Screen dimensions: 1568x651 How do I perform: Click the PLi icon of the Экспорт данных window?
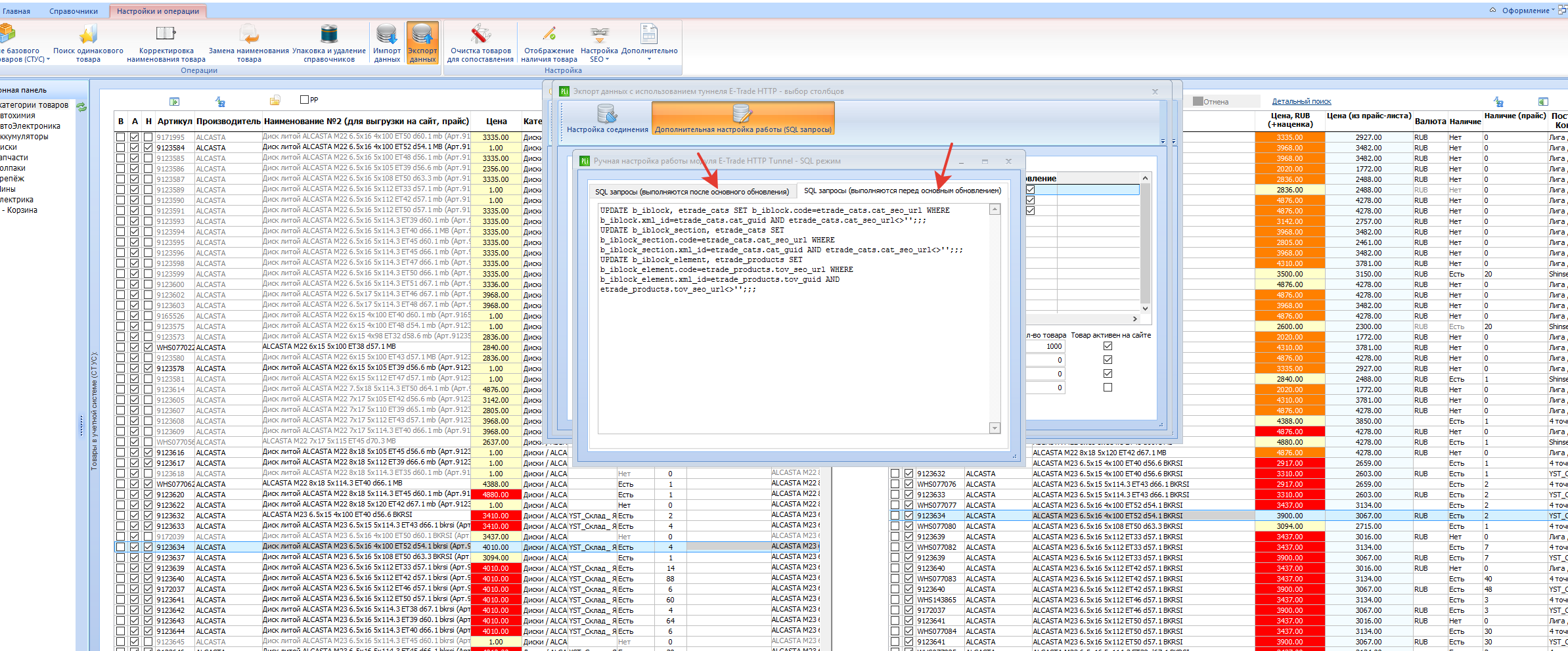(x=564, y=91)
